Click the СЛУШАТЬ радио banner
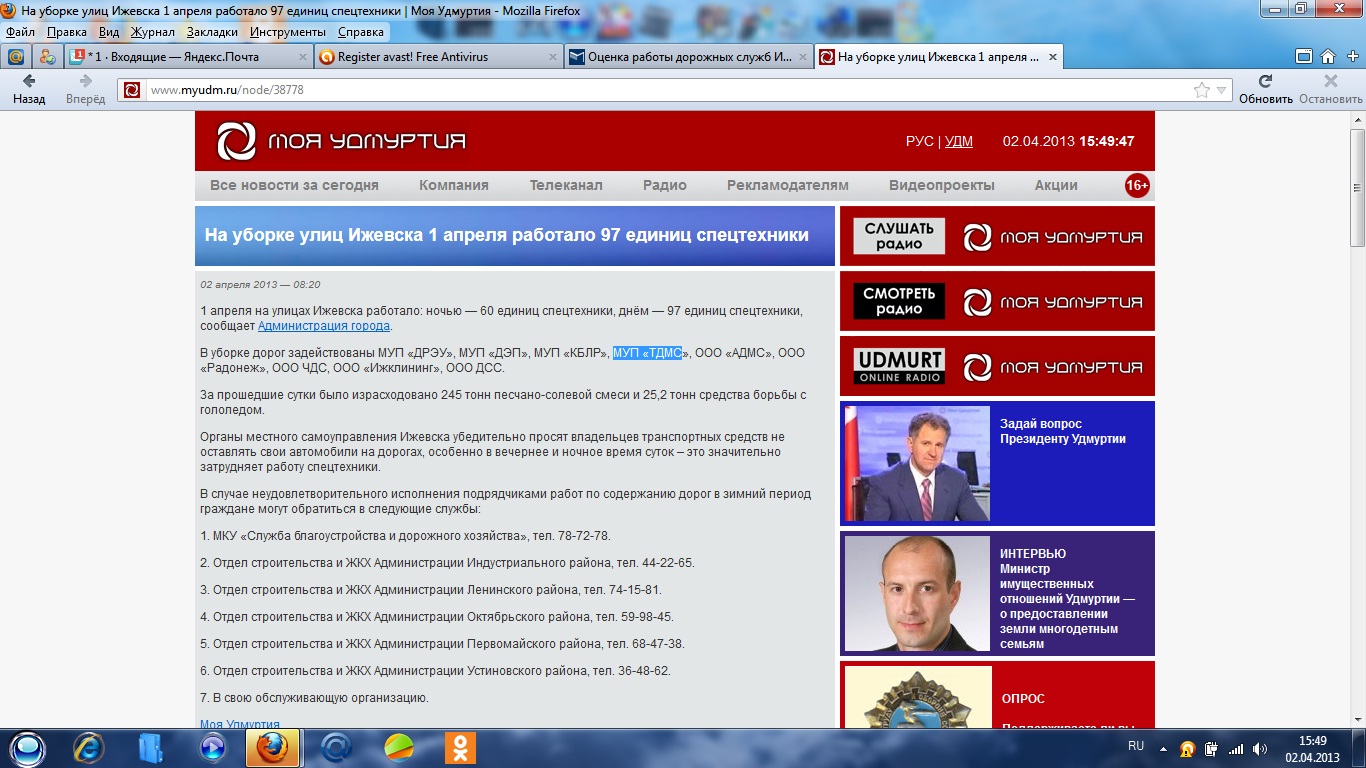 (997, 236)
